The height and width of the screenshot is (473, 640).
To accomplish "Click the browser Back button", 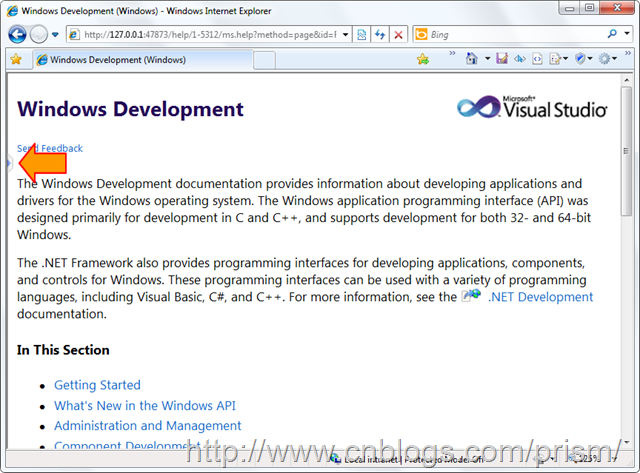I will point(17,34).
